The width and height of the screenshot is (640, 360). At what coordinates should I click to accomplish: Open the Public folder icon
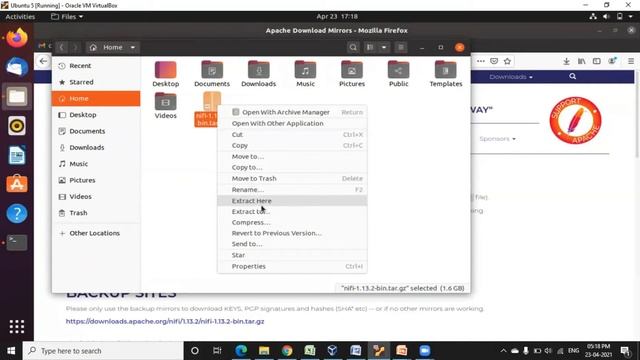pos(398,74)
